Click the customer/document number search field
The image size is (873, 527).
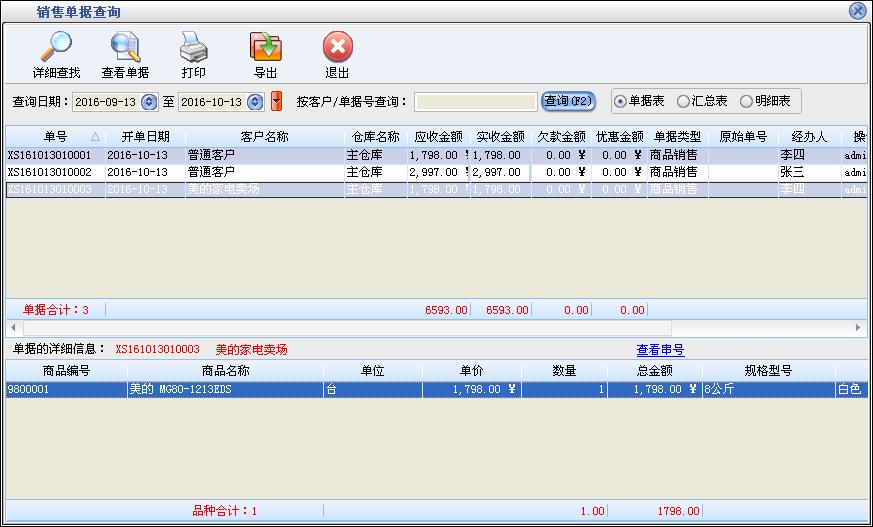[x=475, y=101]
